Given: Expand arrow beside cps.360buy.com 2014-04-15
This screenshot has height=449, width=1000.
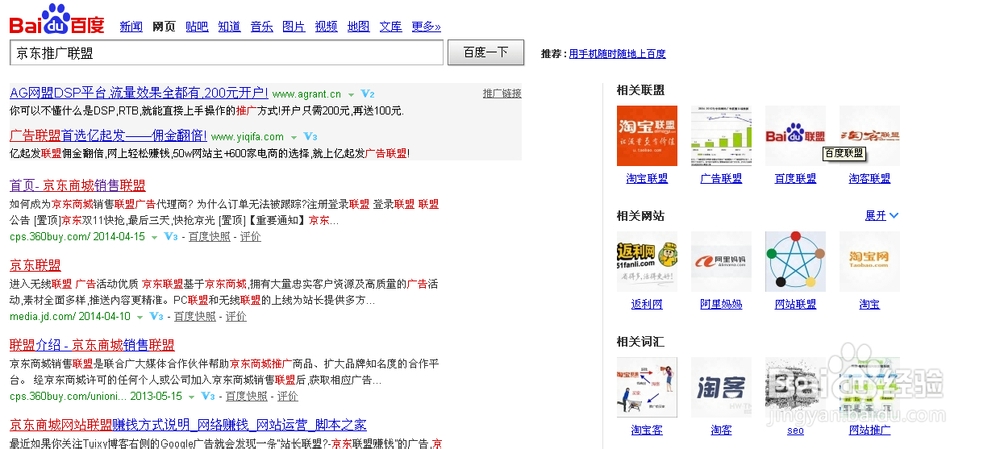Looking at the screenshot, I should (x=154, y=237).
